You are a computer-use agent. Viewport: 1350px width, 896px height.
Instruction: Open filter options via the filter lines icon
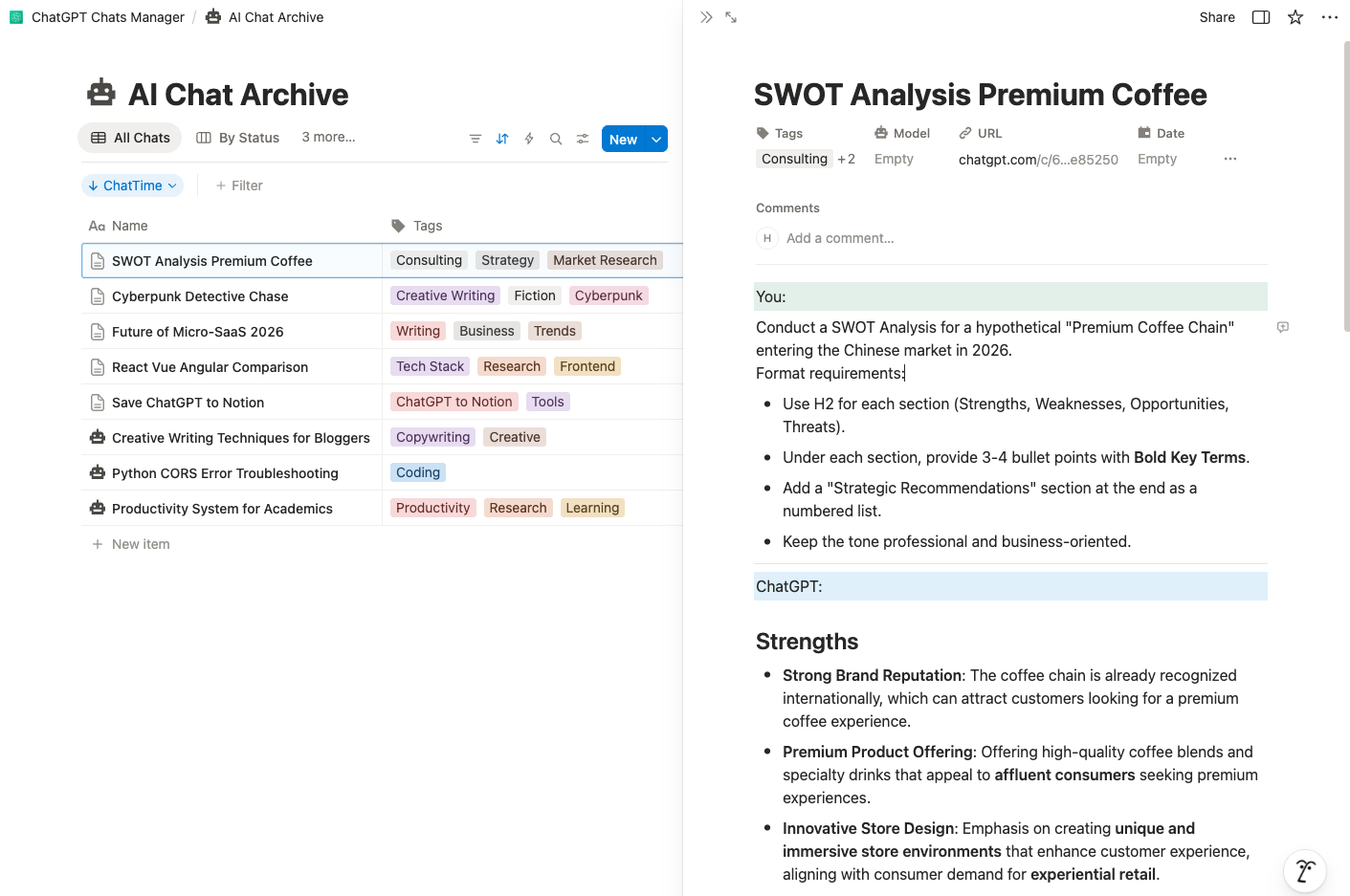pyautogui.click(x=476, y=139)
